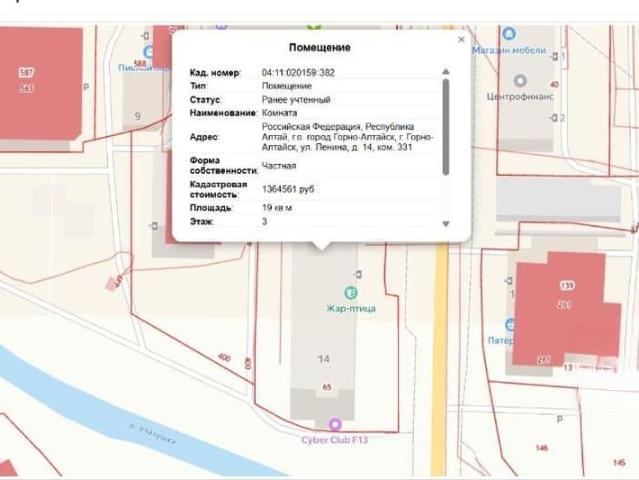Open the Жар-птица map label
This screenshot has width=639, height=480.
pos(351,308)
